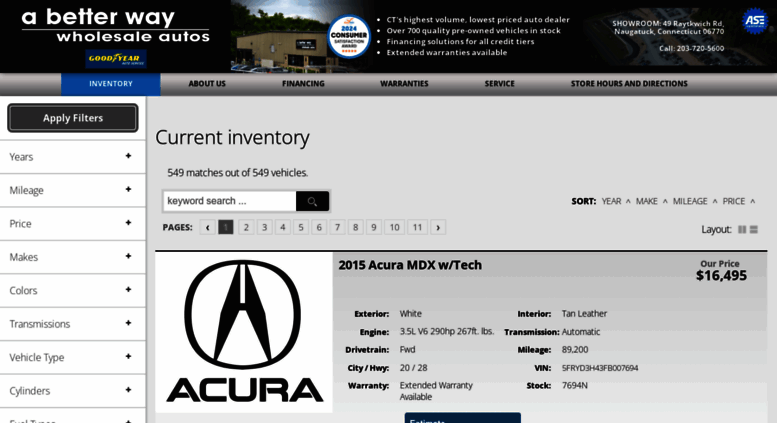The height and width of the screenshot is (423, 777).
Task: Click the Goodyear auto service logo
Action: 115,59
